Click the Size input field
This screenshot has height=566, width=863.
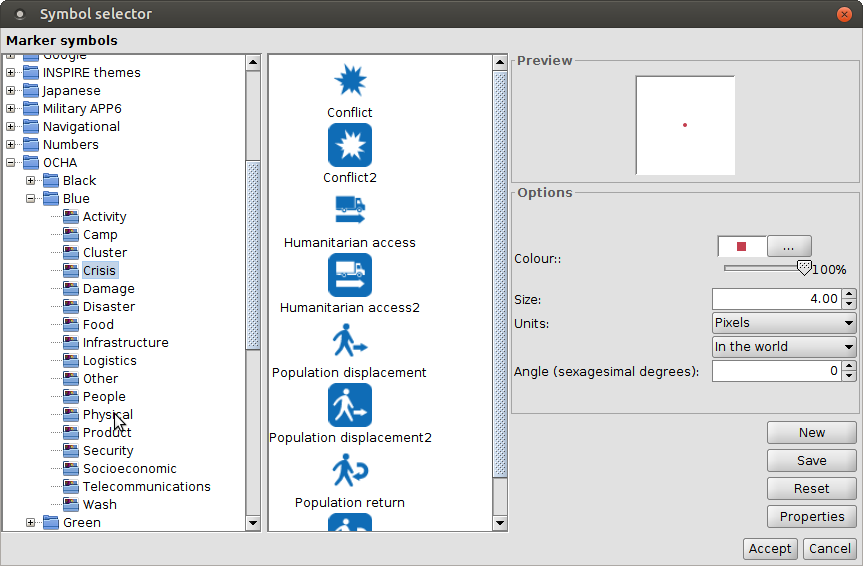point(776,299)
